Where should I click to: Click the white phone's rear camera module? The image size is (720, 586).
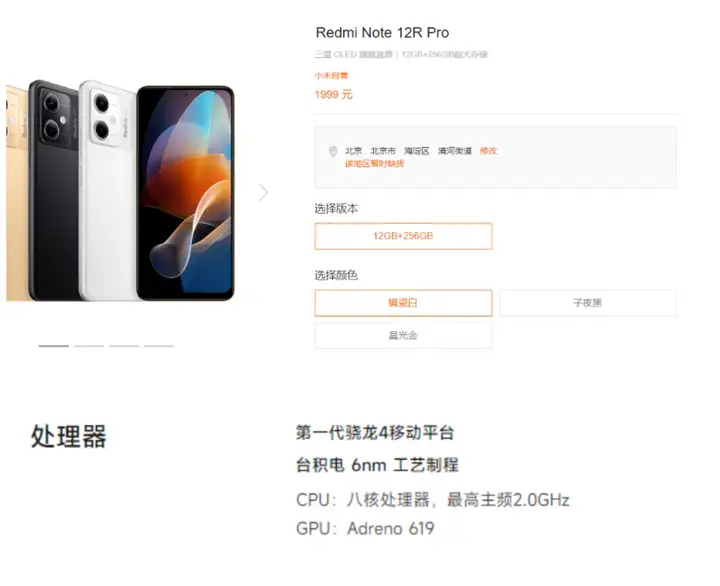pos(104,117)
